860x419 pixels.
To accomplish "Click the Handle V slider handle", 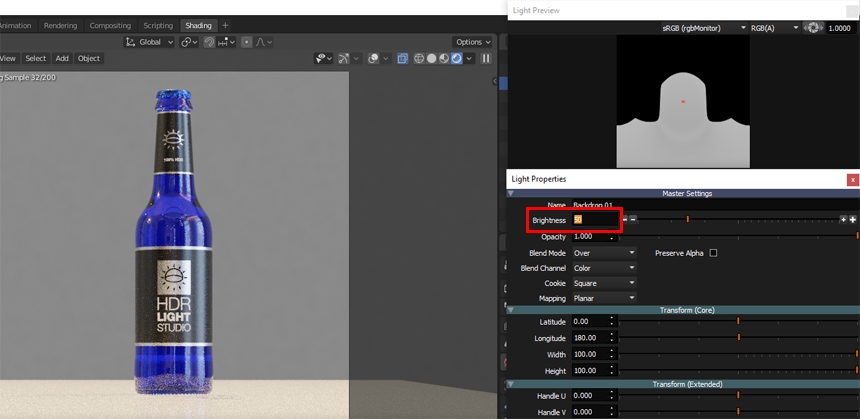I will [738, 411].
